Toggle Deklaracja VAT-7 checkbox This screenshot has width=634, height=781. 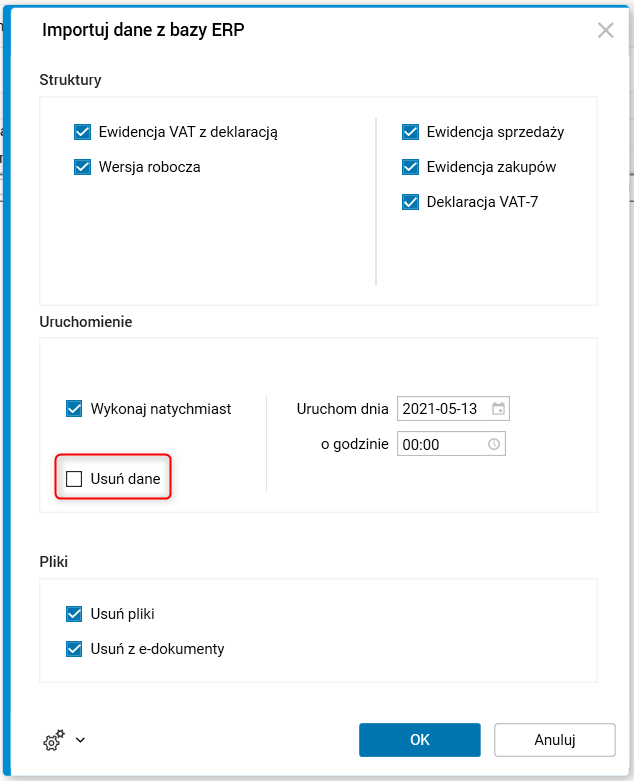(x=410, y=202)
